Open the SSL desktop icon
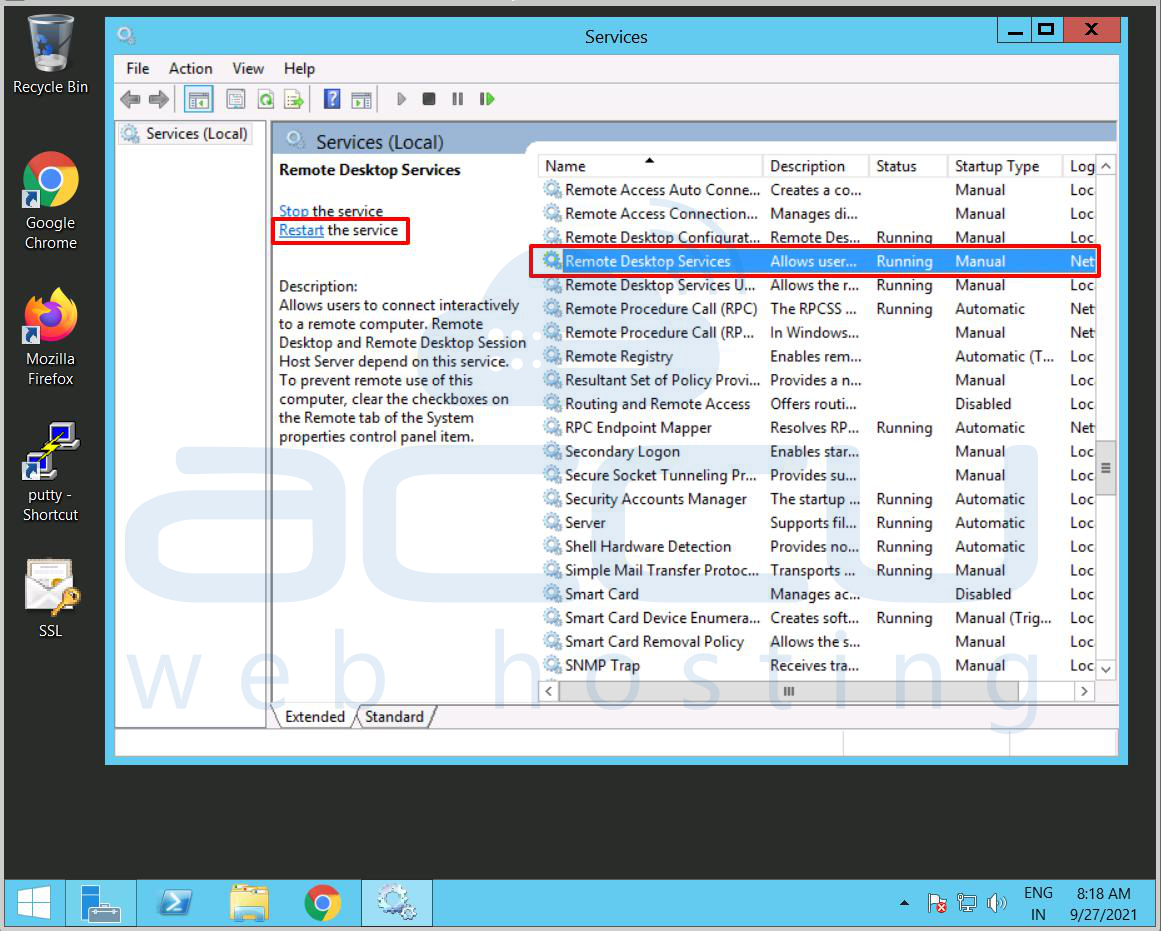The height and width of the screenshot is (931, 1161). pyautogui.click(x=50, y=598)
